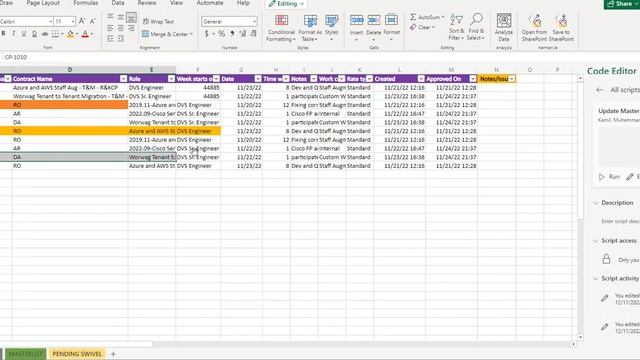
Task: Open Format As Table menu
Action: point(310,28)
